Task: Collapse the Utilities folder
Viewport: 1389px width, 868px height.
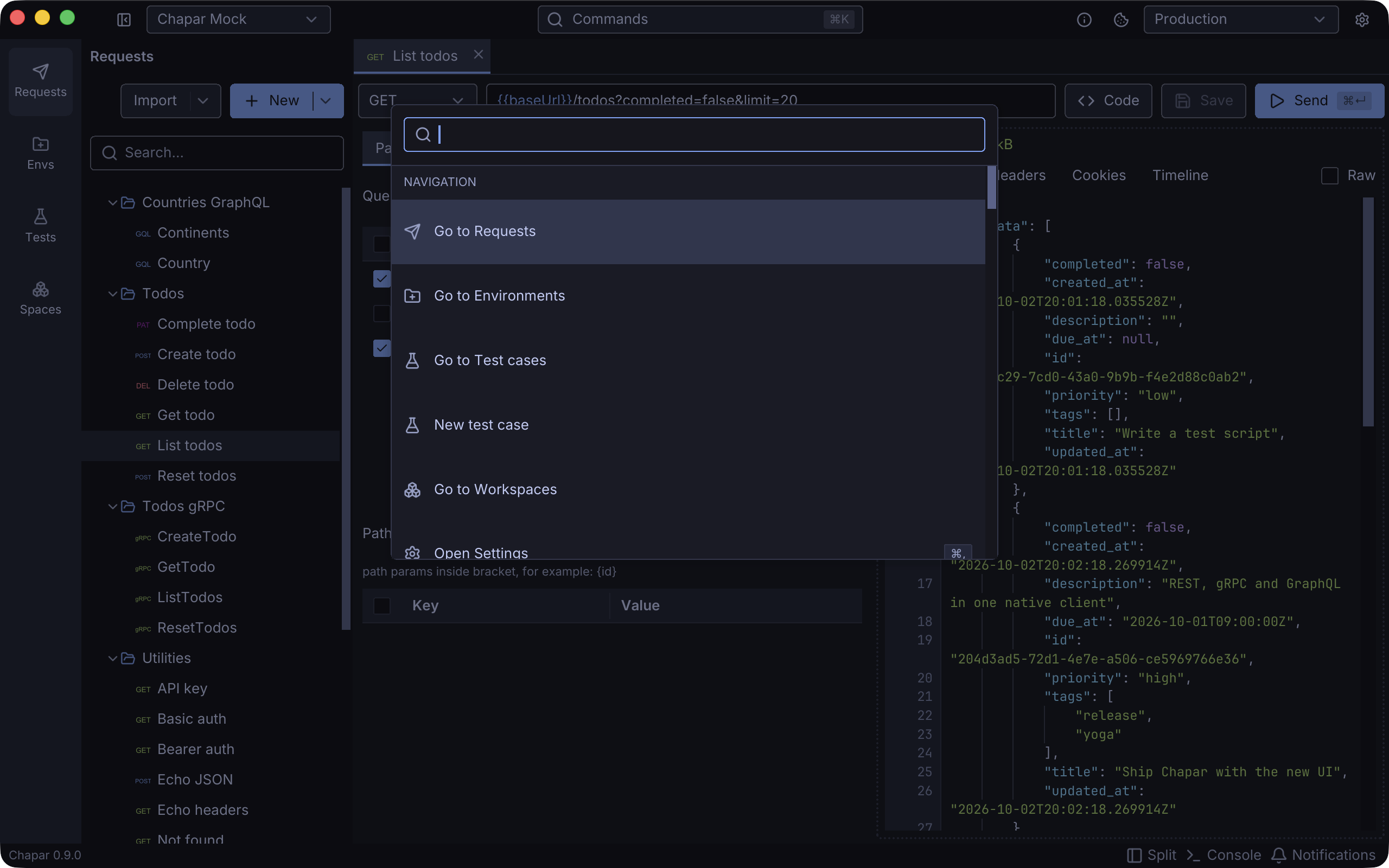Action: pos(113,659)
